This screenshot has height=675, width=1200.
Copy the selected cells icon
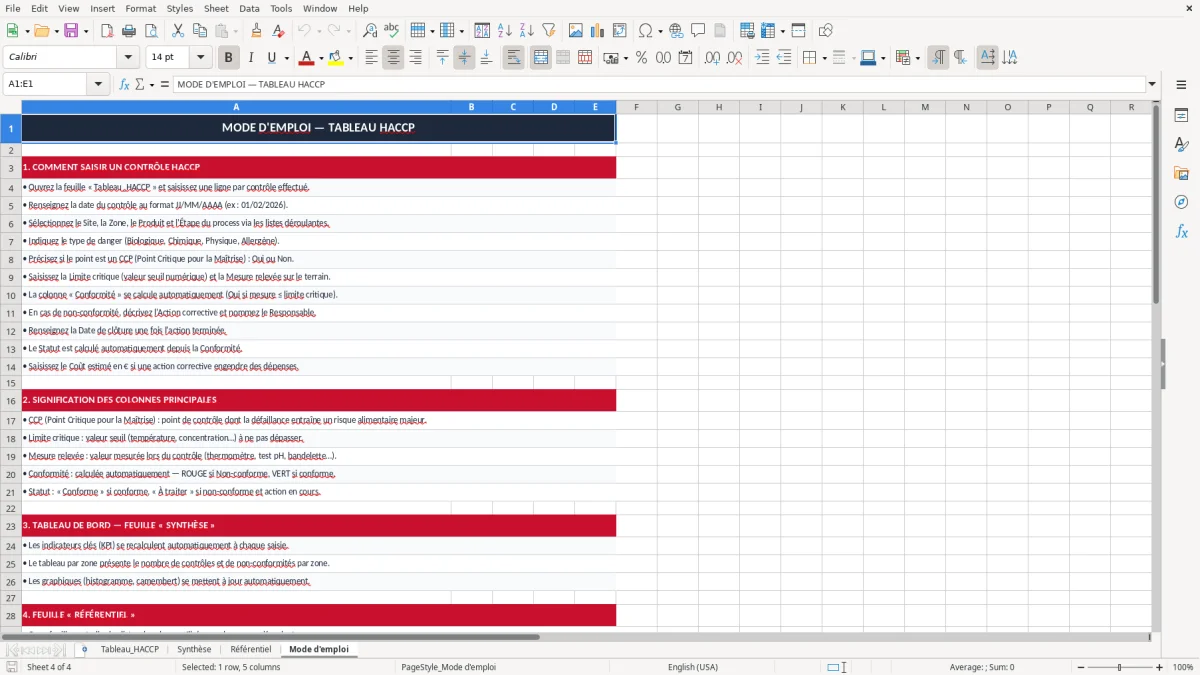pyautogui.click(x=200, y=31)
